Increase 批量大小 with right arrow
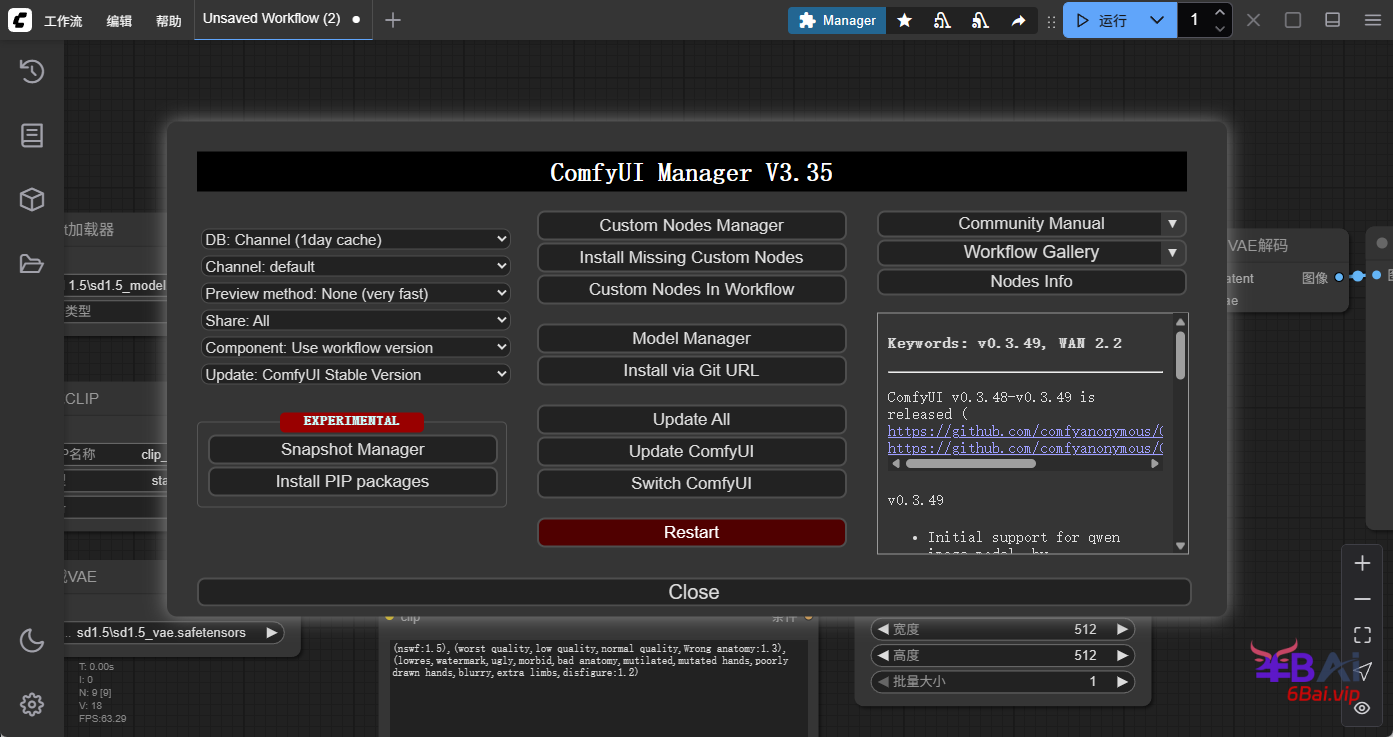Image resolution: width=1393 pixels, height=737 pixels. (x=1123, y=682)
